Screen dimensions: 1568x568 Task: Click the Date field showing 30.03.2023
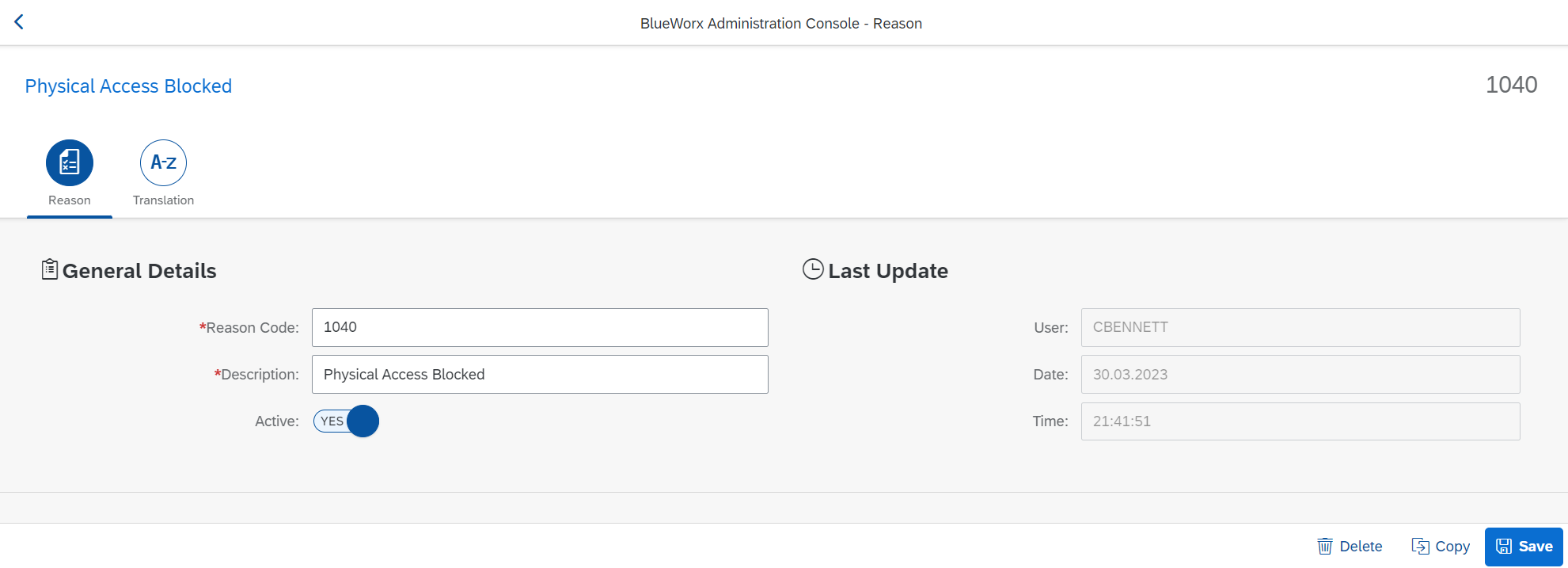[x=1300, y=375]
